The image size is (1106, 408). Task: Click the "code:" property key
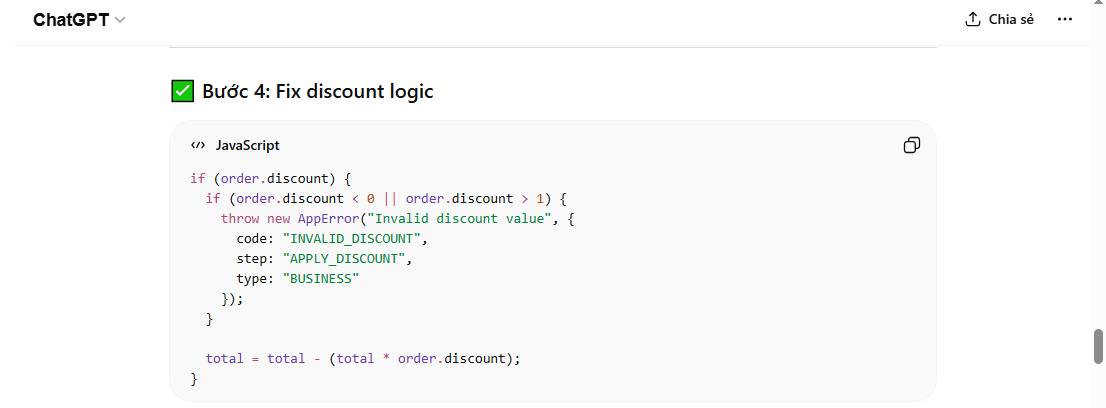(x=256, y=238)
